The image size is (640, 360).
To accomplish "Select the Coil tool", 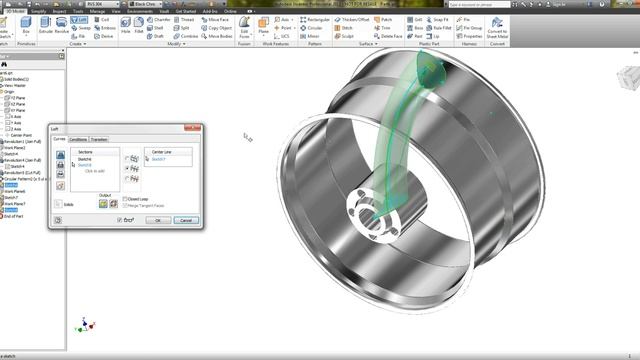I will [102, 20].
